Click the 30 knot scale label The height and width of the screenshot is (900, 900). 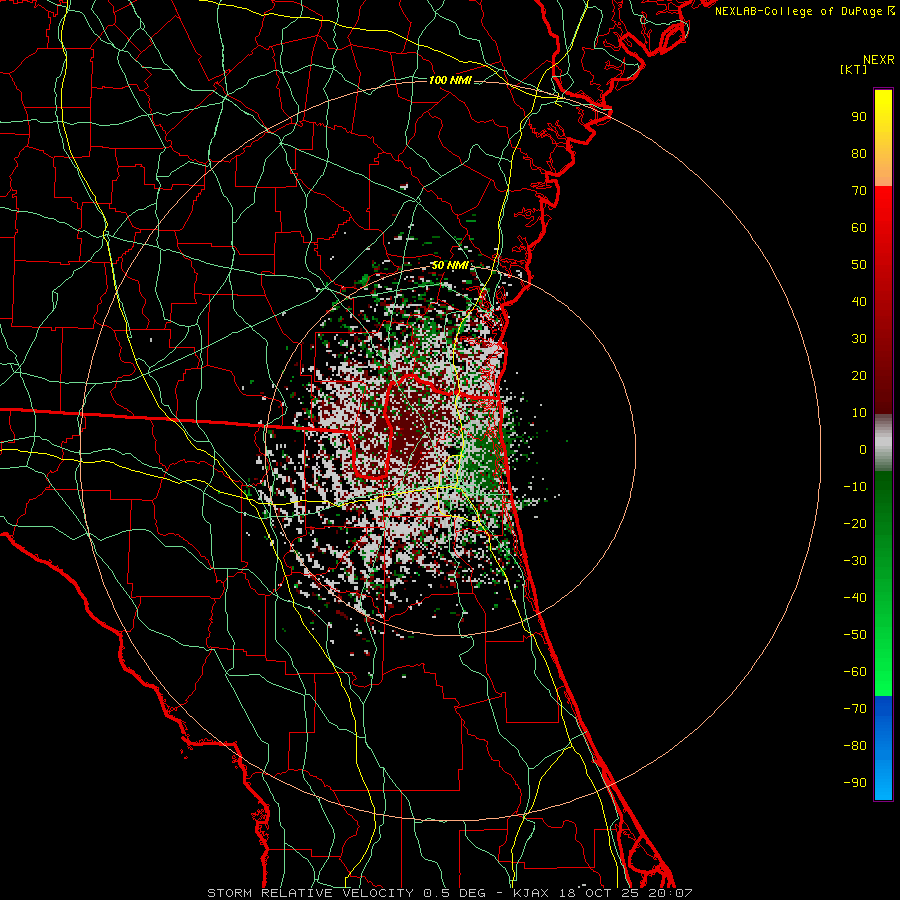click(859, 339)
